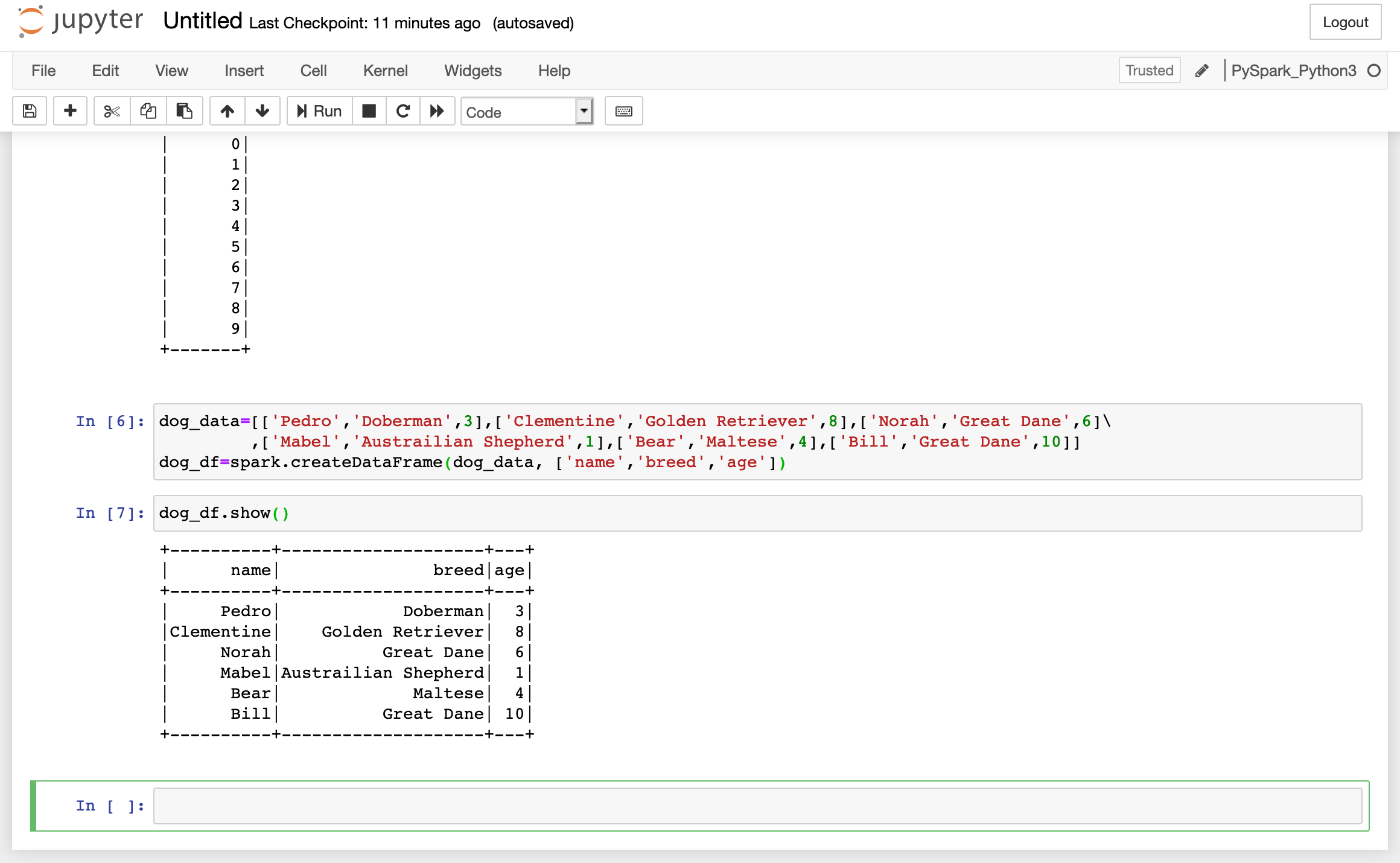Click age value 10 in Bill row
This screenshot has width=1400, height=863.
(x=515, y=714)
